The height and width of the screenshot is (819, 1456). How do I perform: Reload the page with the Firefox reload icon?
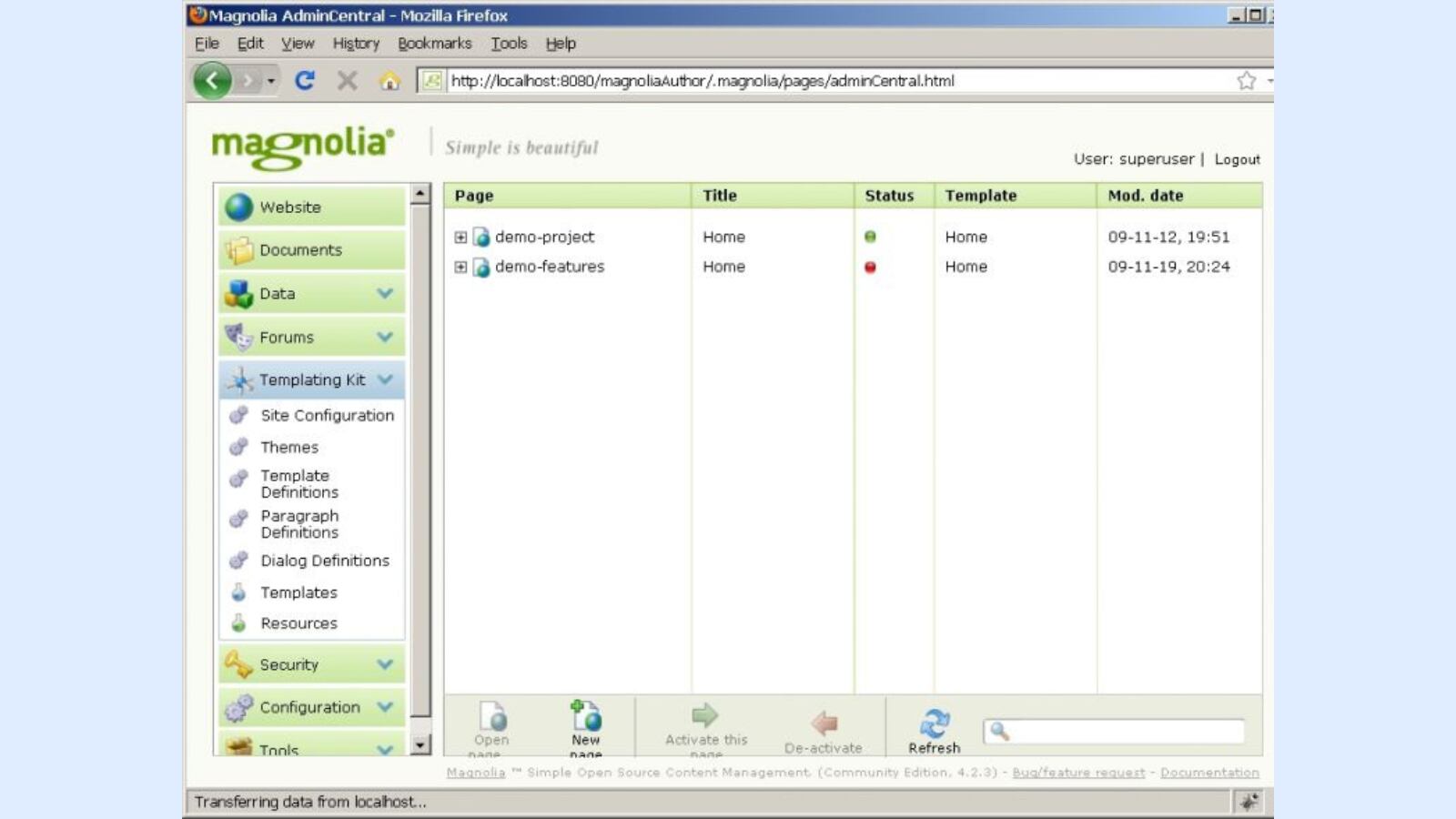(x=305, y=81)
